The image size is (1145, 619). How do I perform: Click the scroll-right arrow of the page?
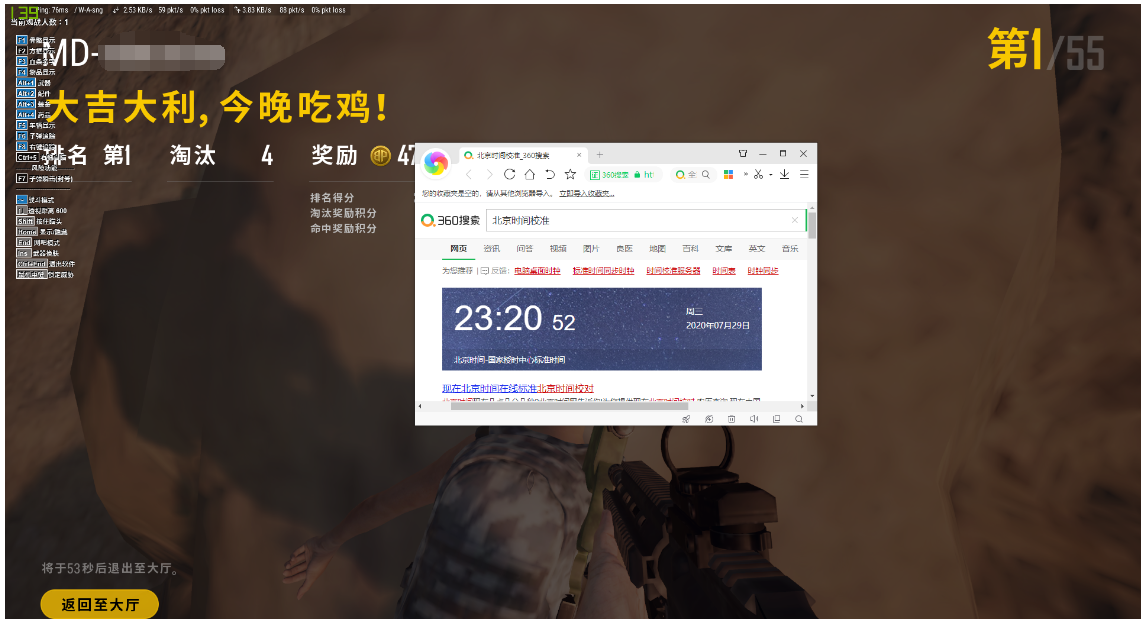click(x=803, y=406)
